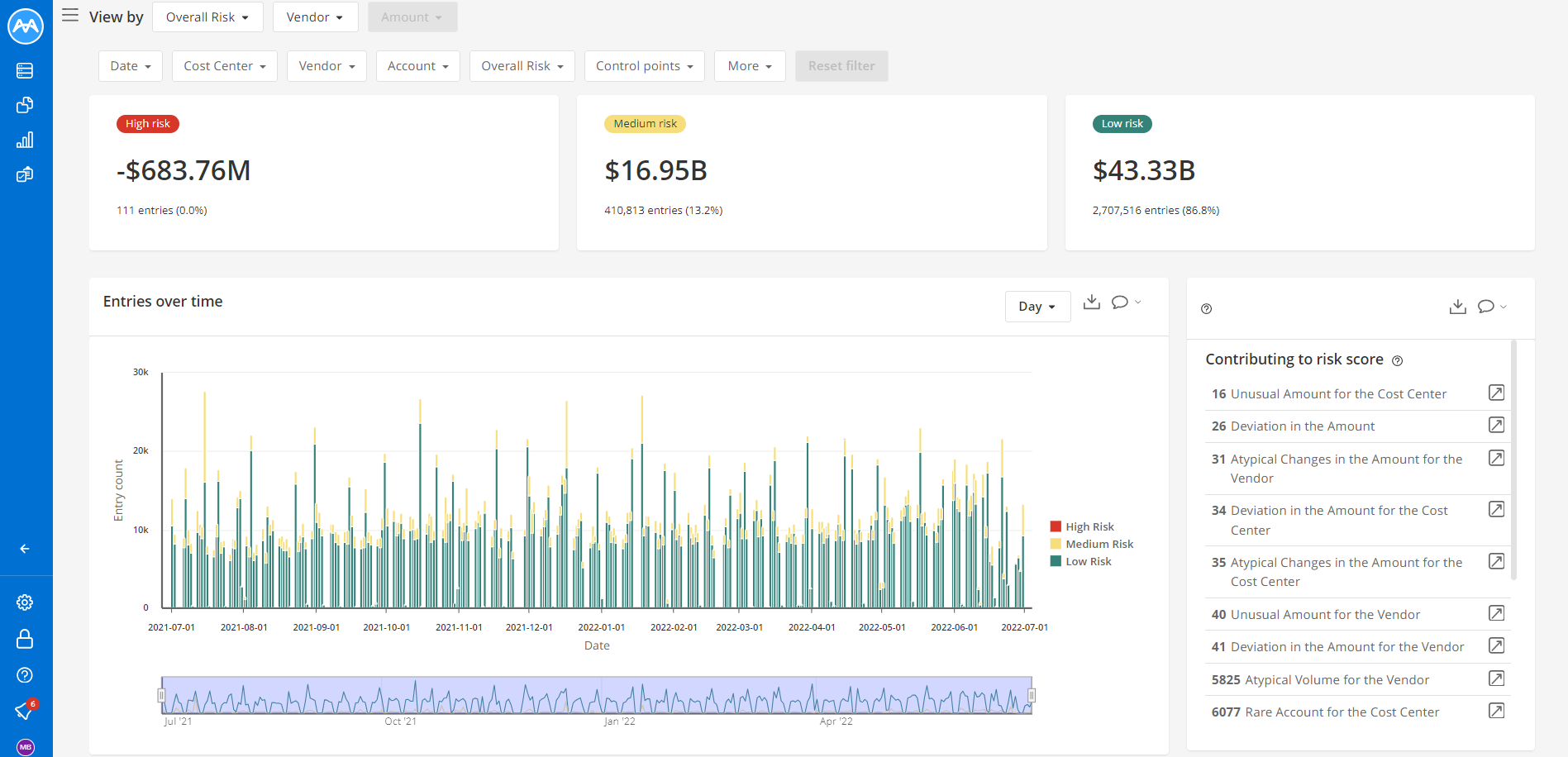The height and width of the screenshot is (757, 1568).
Task: Click the Reset filter button
Action: click(841, 66)
